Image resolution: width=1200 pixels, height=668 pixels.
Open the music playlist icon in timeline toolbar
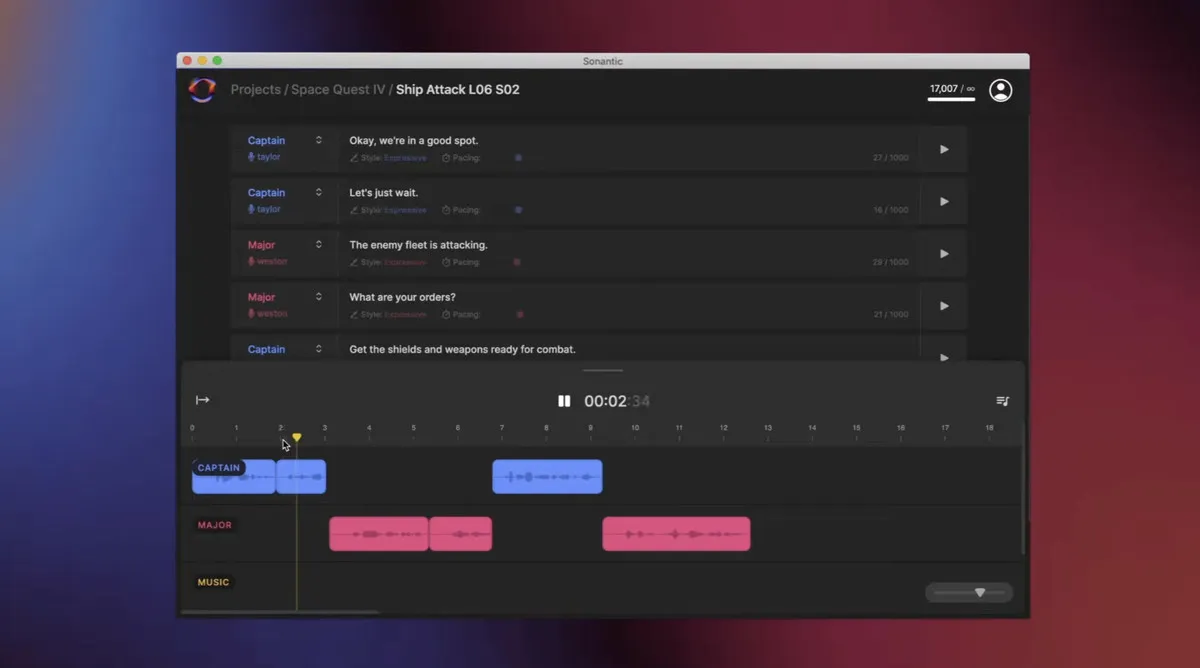pos(1002,401)
